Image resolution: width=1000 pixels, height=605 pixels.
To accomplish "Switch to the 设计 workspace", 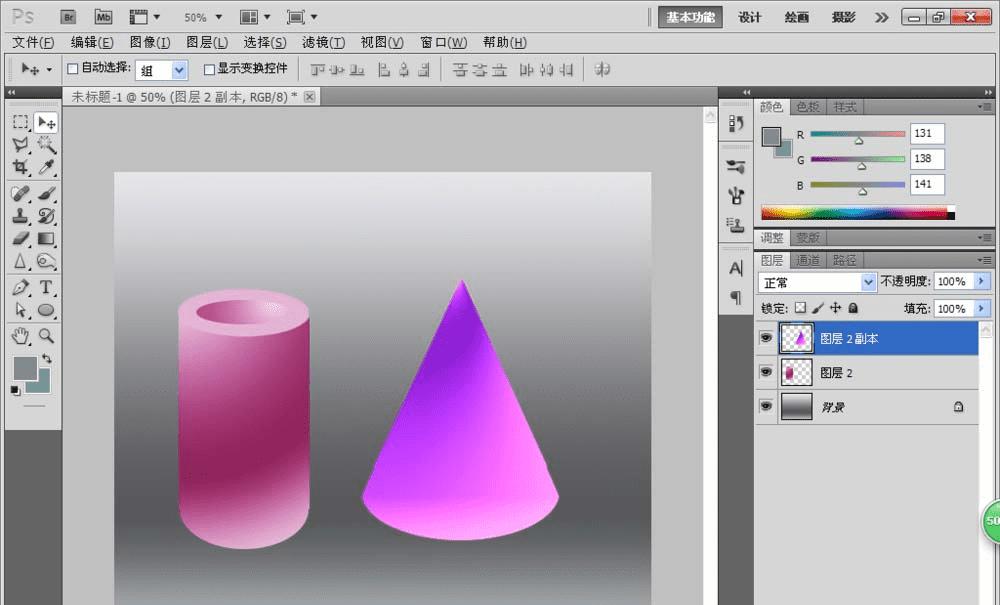I will 750,17.
